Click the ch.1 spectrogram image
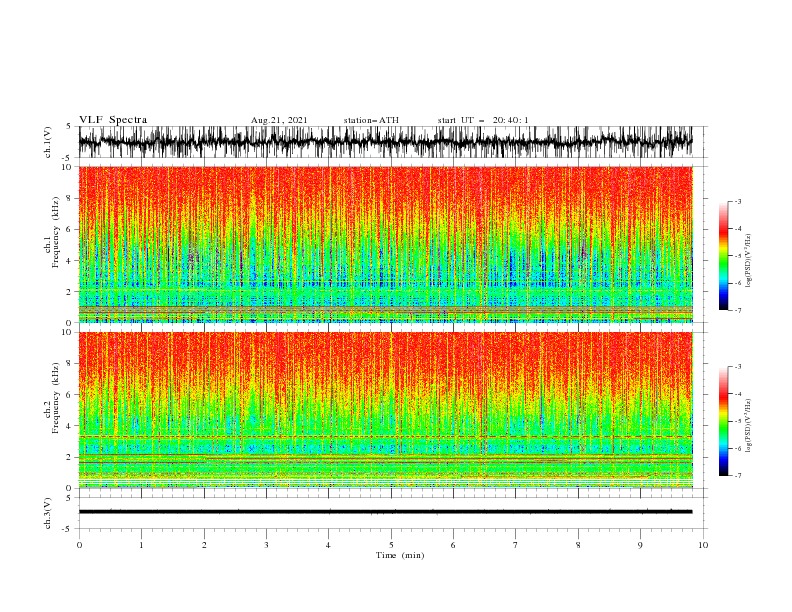This screenshot has height=612, width=792. click(x=385, y=244)
